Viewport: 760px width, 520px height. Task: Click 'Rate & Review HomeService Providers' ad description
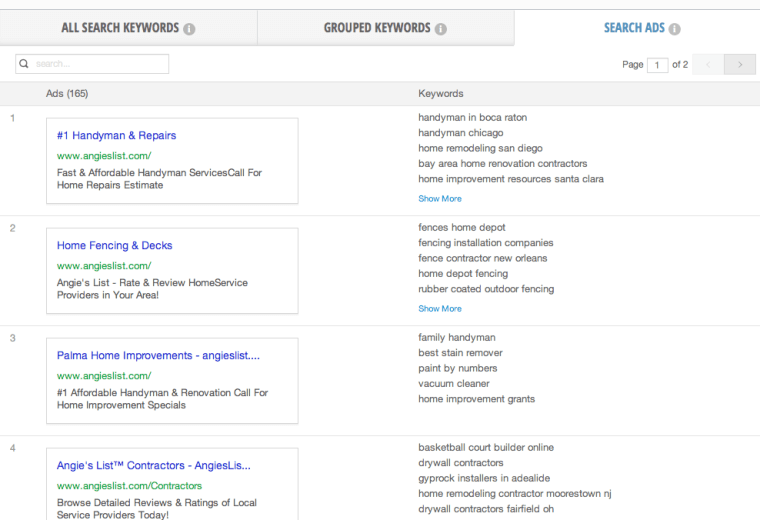click(x=152, y=289)
